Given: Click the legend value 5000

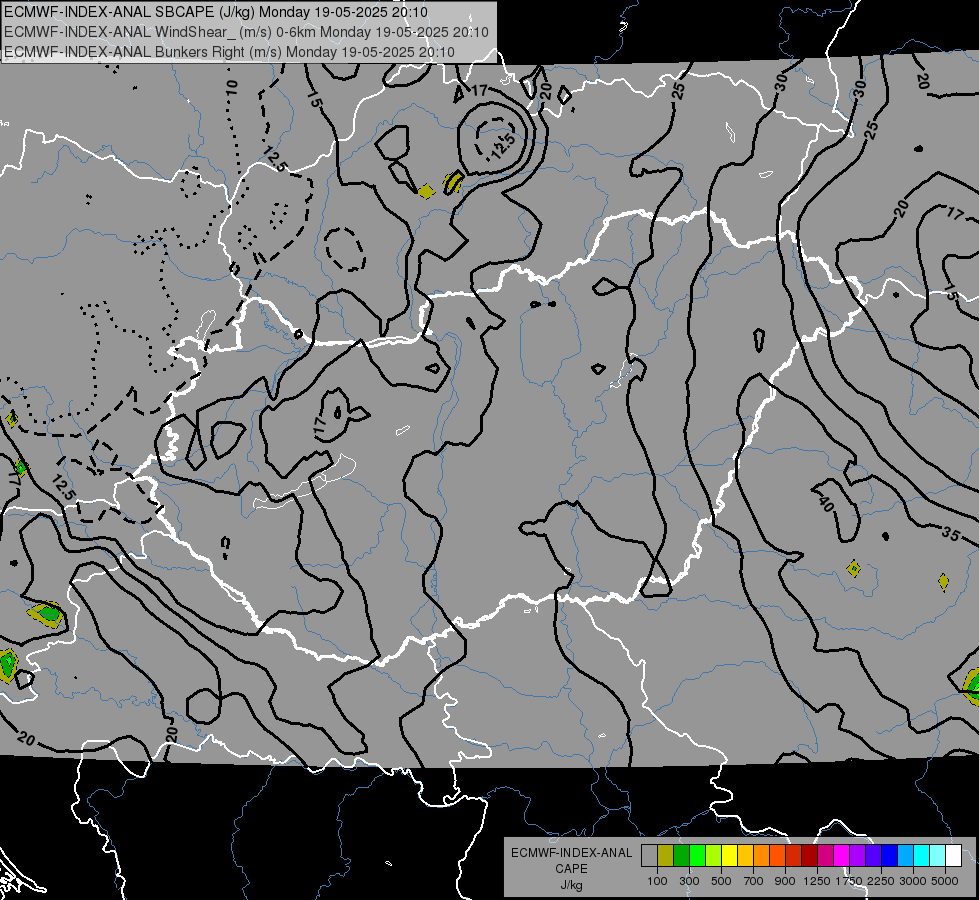Looking at the screenshot, I should [x=945, y=881].
